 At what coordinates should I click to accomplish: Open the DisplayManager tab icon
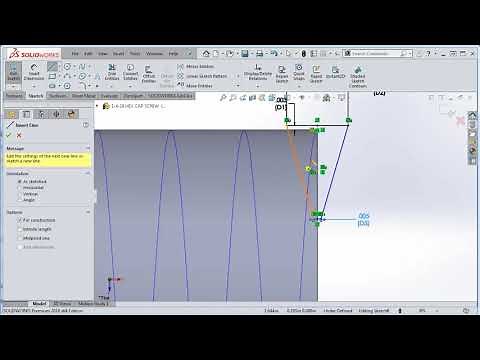[x=71, y=114]
